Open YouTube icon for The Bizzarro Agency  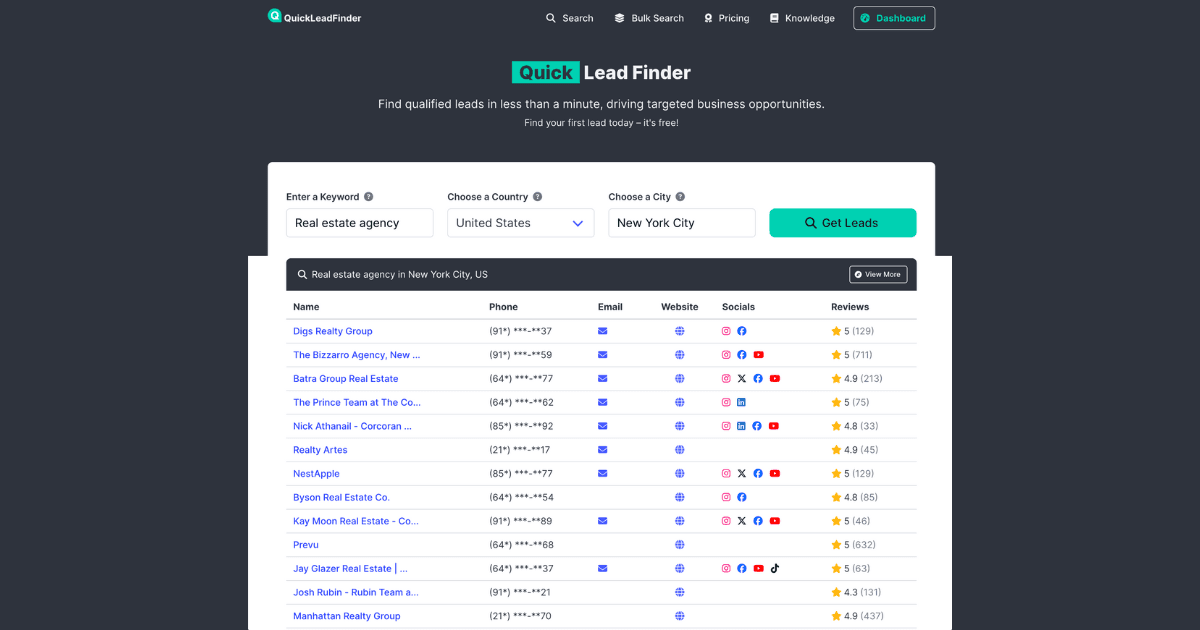(759, 355)
